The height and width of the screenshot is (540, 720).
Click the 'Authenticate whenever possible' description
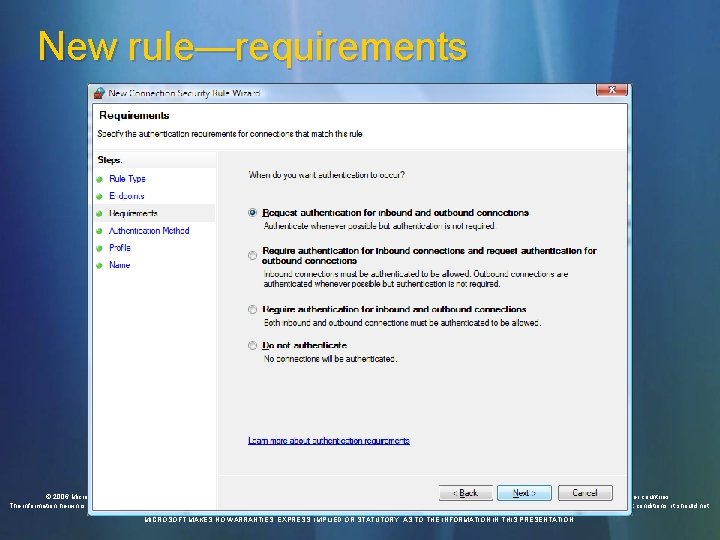(379, 226)
